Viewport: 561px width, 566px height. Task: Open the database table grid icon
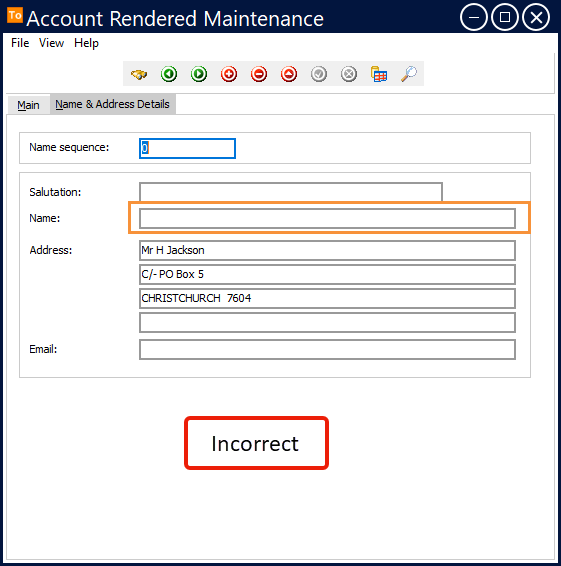coord(379,74)
